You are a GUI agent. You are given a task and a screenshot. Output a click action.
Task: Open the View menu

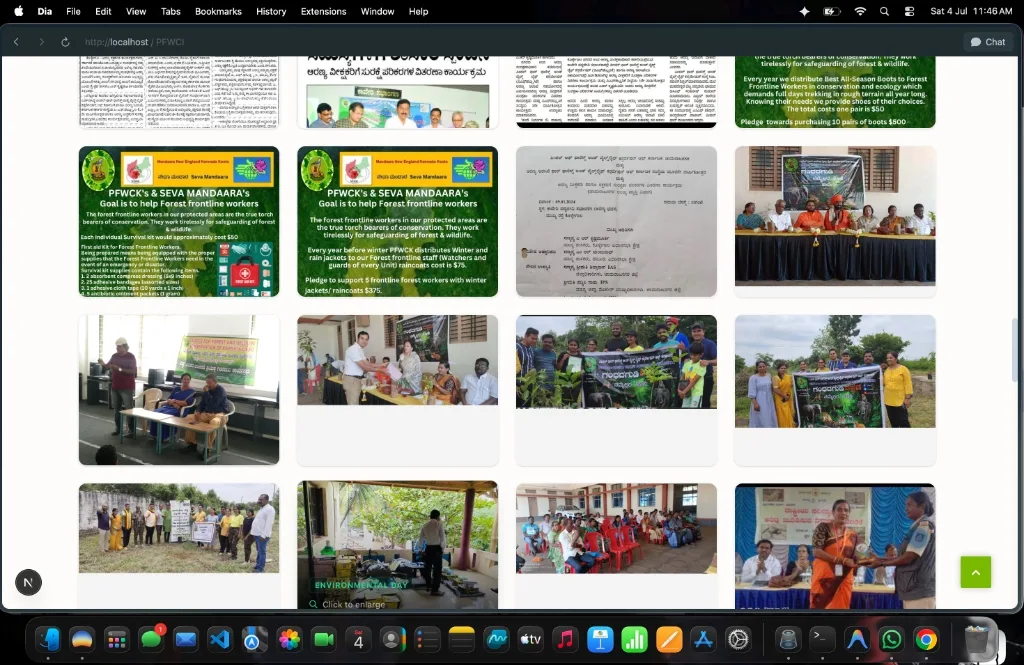(x=136, y=11)
